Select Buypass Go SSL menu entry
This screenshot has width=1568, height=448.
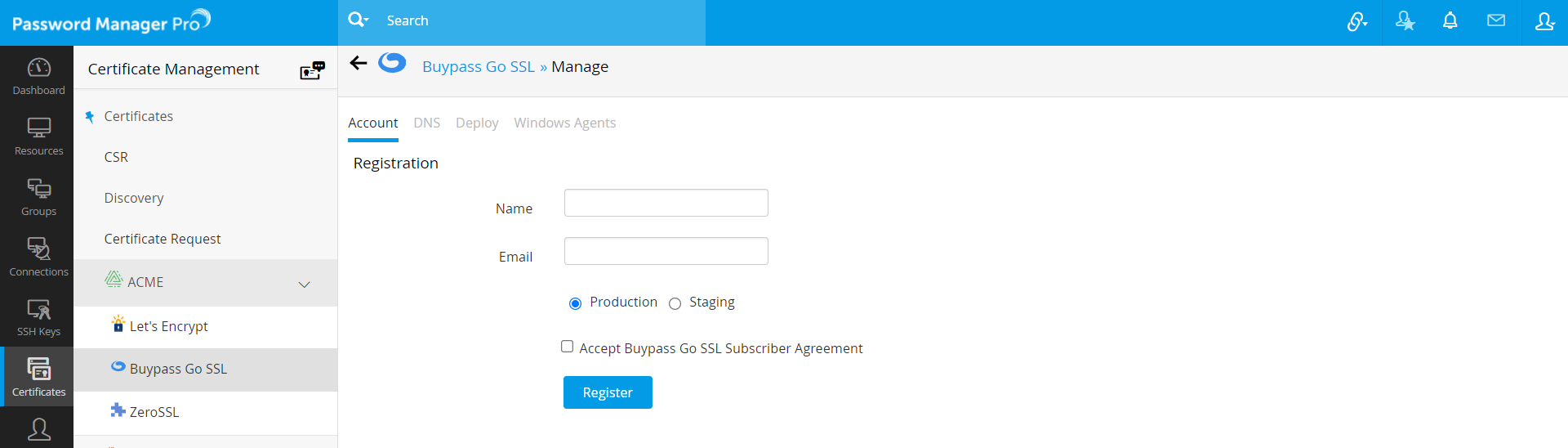[205, 369]
